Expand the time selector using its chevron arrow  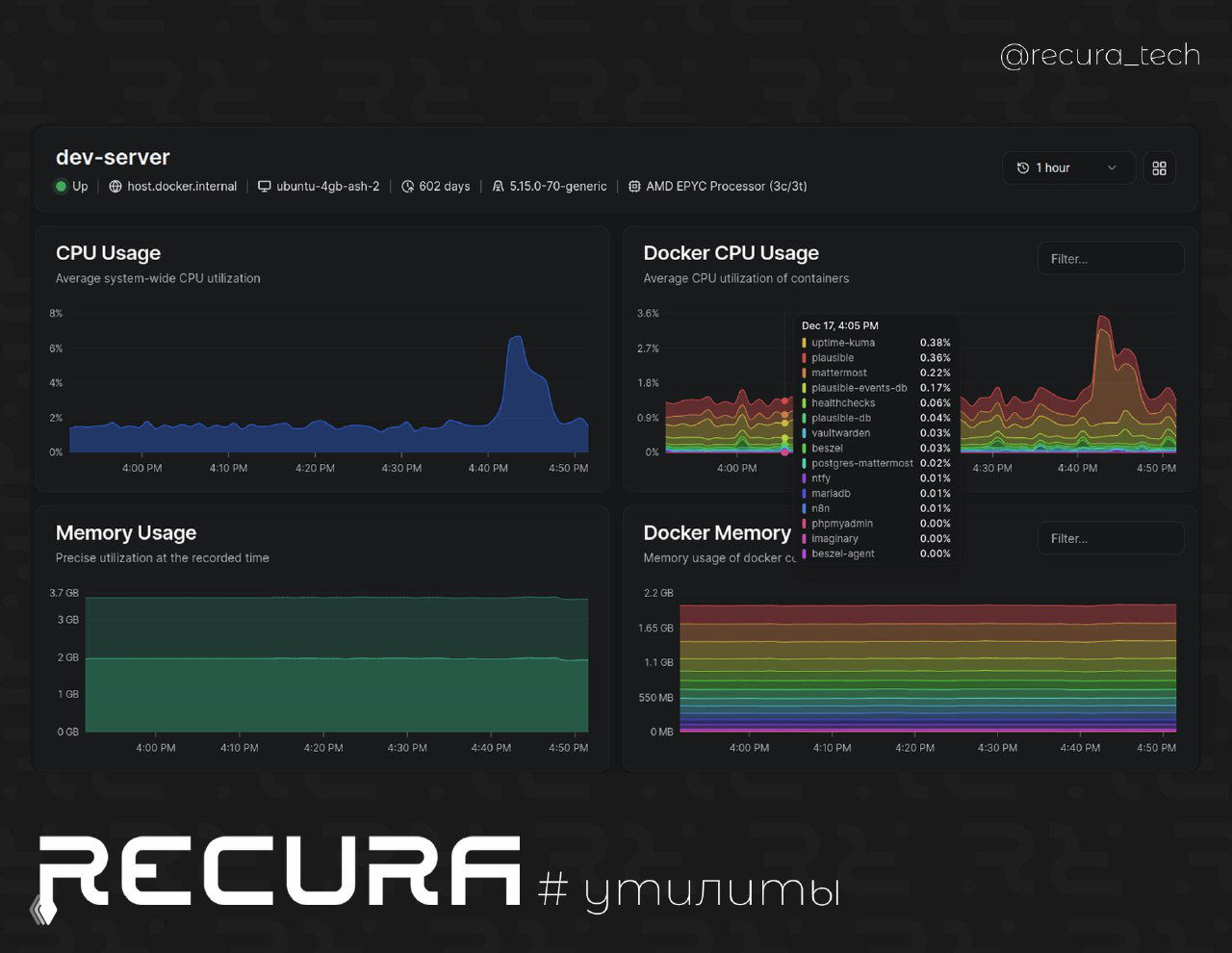click(x=1112, y=167)
